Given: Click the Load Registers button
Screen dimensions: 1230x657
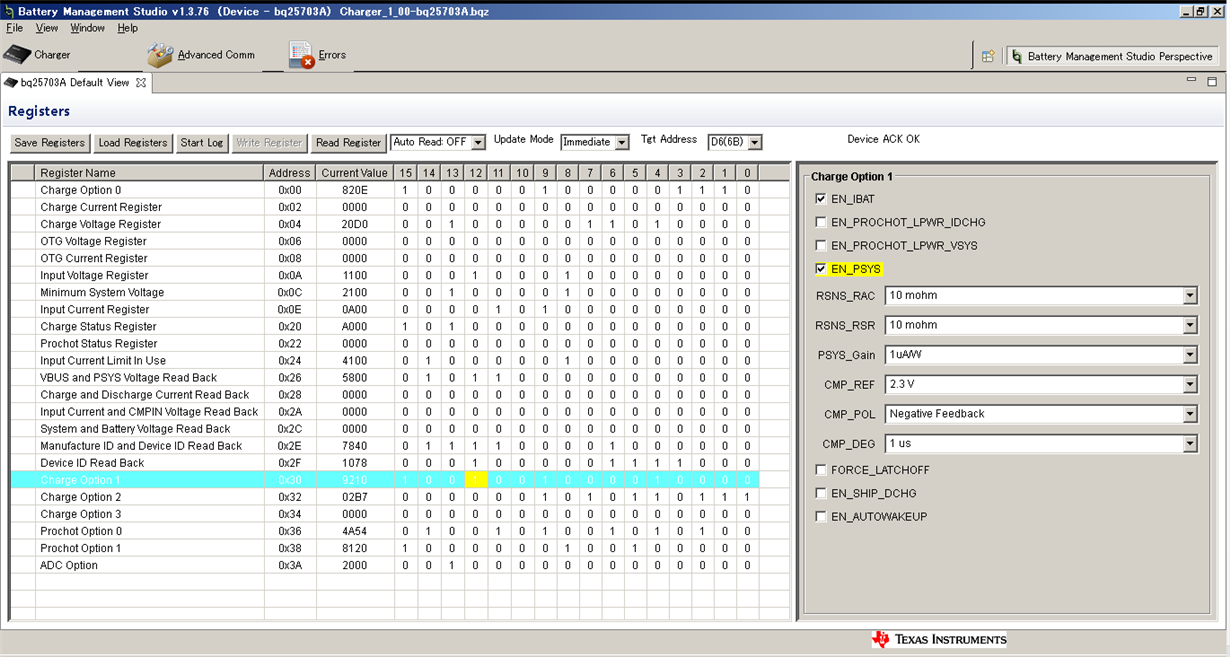Looking at the screenshot, I should pyautogui.click(x=133, y=143).
